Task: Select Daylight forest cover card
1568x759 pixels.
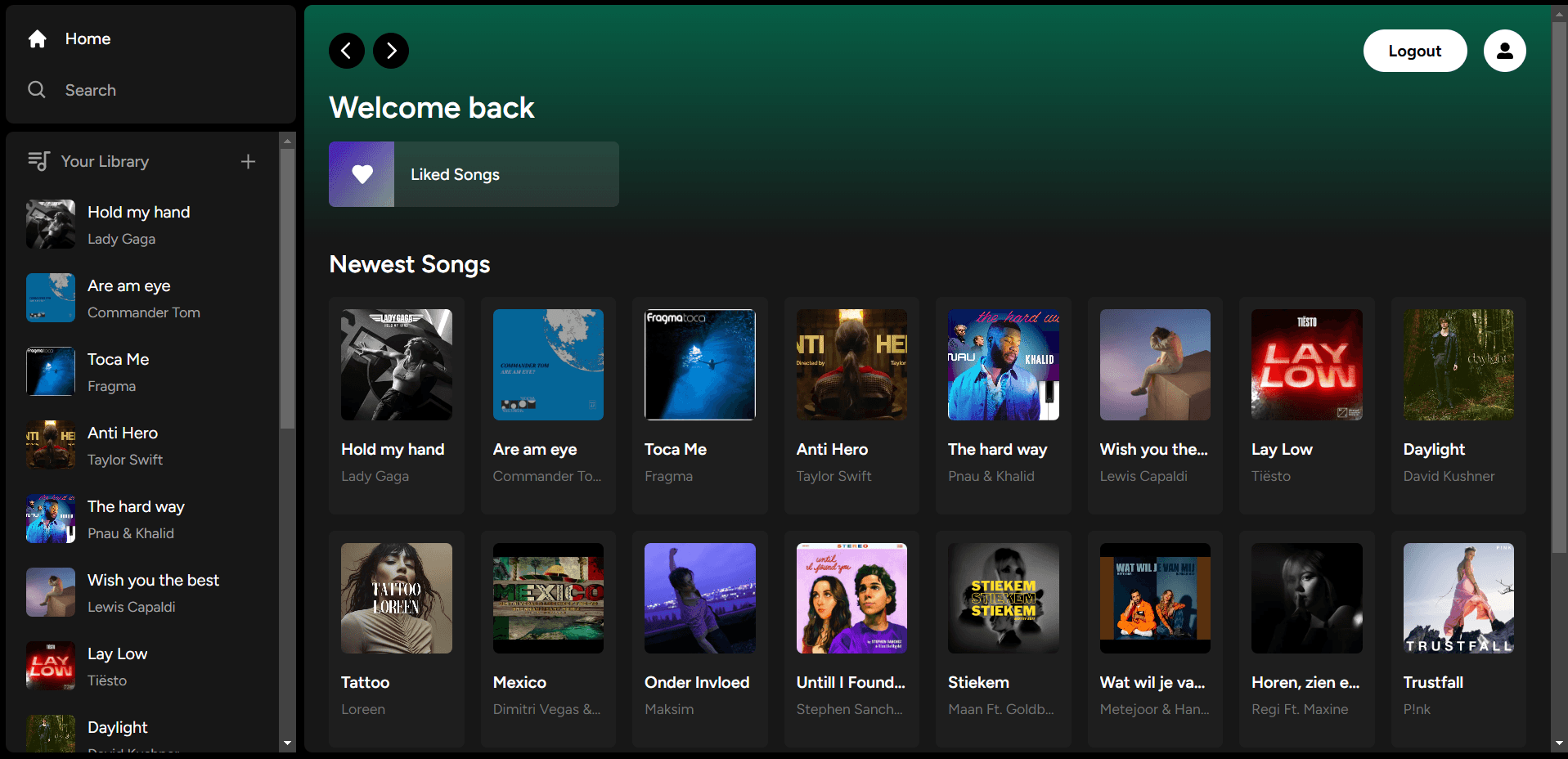Action: [x=1458, y=365]
